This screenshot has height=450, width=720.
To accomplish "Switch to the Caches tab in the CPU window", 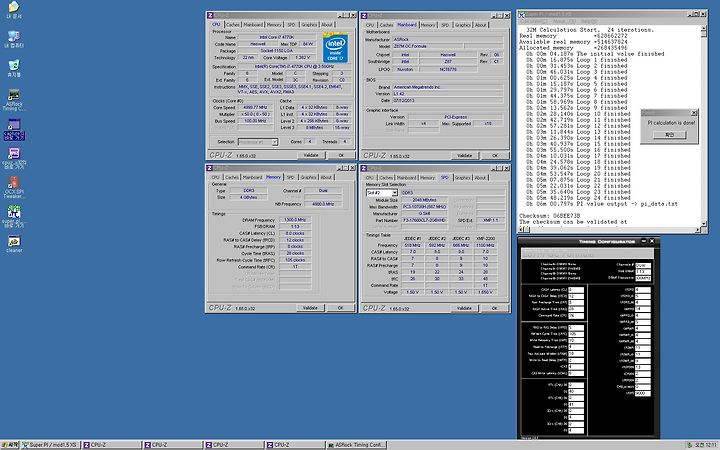I will (232, 25).
